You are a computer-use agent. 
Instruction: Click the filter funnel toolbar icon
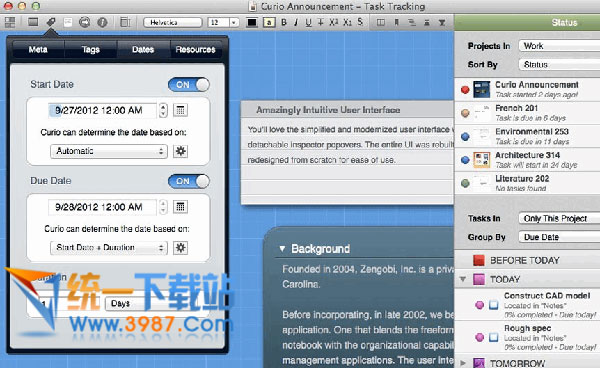442,23
